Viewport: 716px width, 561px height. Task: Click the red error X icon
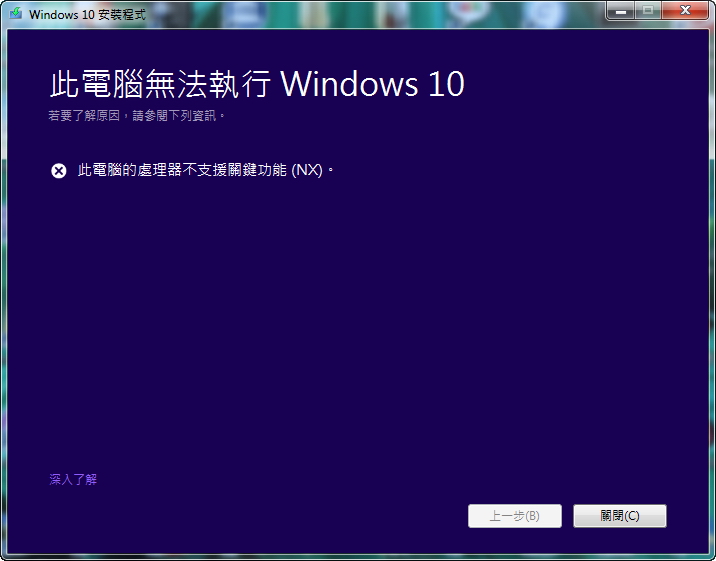(x=58, y=171)
